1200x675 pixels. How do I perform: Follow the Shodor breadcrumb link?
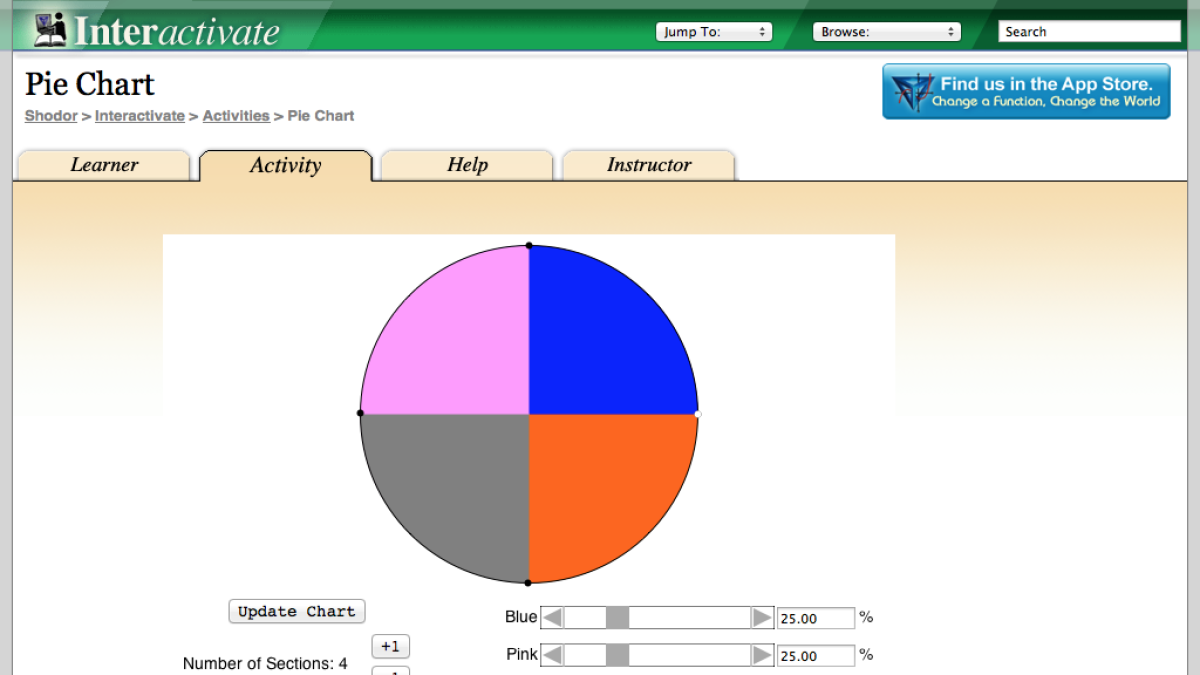pyautogui.click(x=50, y=116)
